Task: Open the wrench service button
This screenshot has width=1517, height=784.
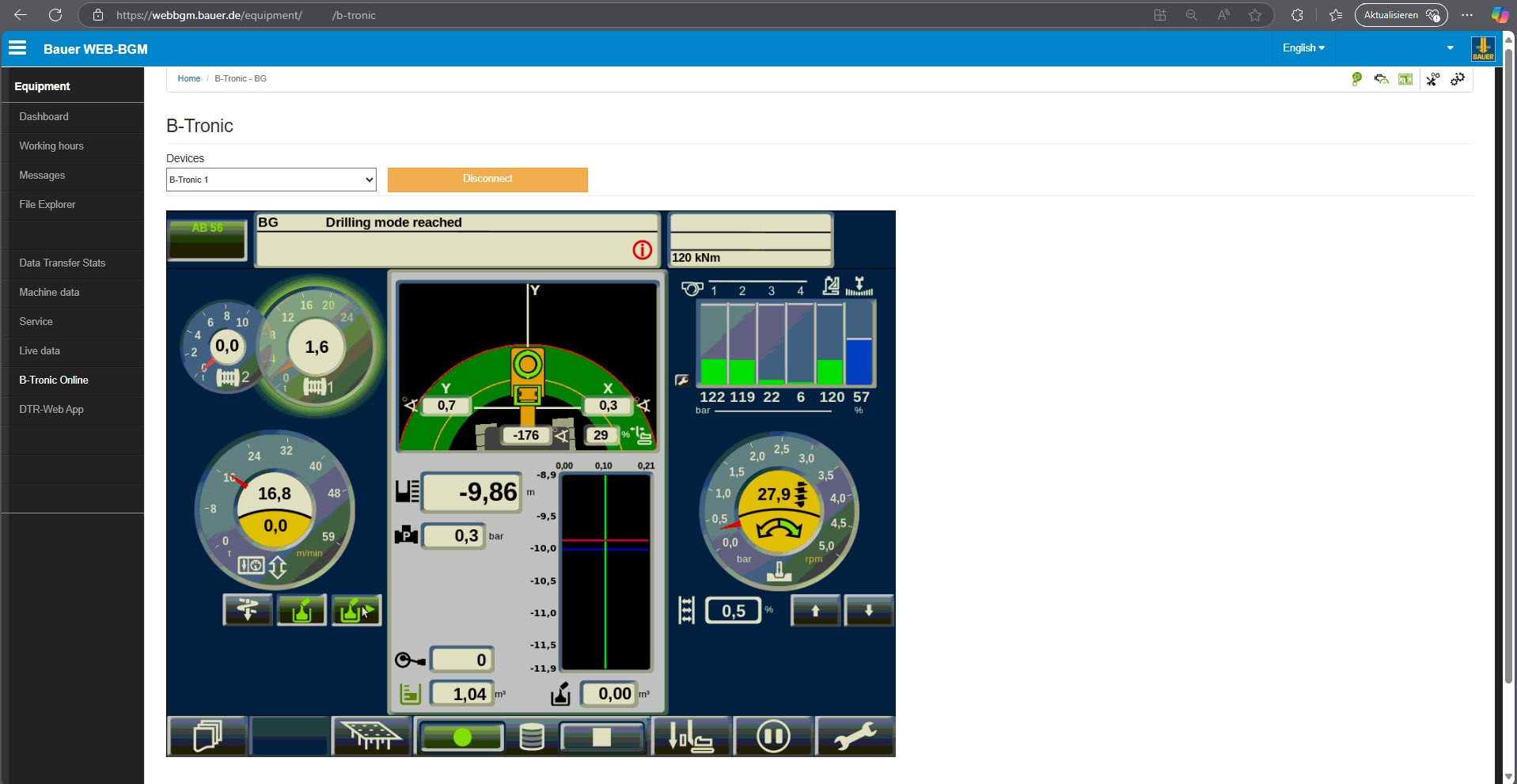Action: (x=855, y=737)
